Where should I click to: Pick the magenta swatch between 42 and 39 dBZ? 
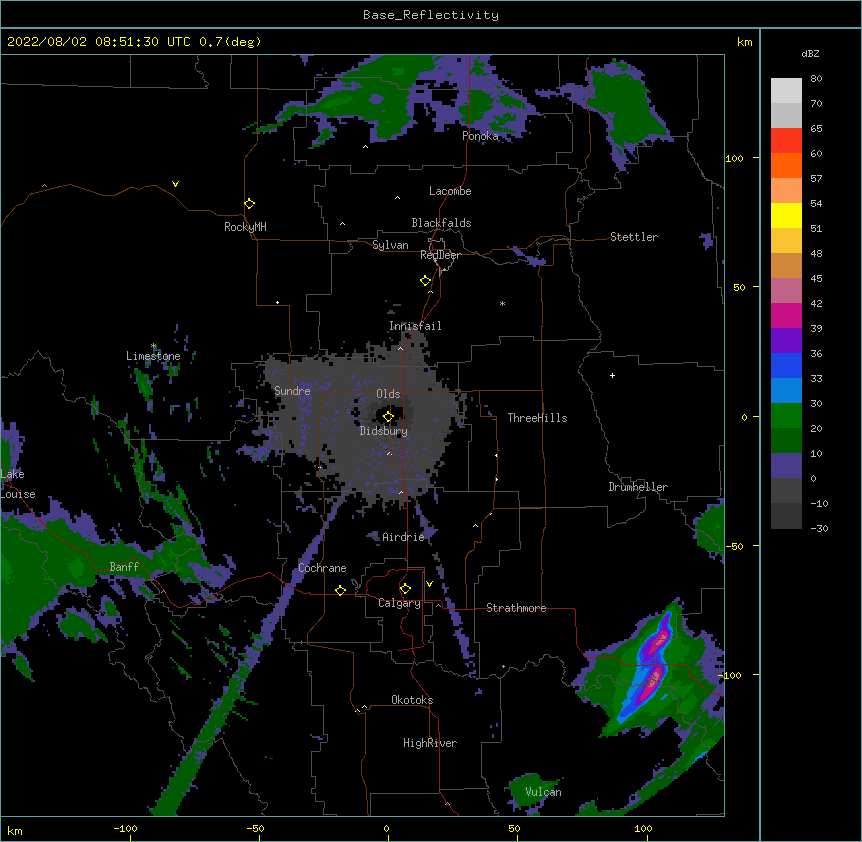pyautogui.click(x=786, y=315)
